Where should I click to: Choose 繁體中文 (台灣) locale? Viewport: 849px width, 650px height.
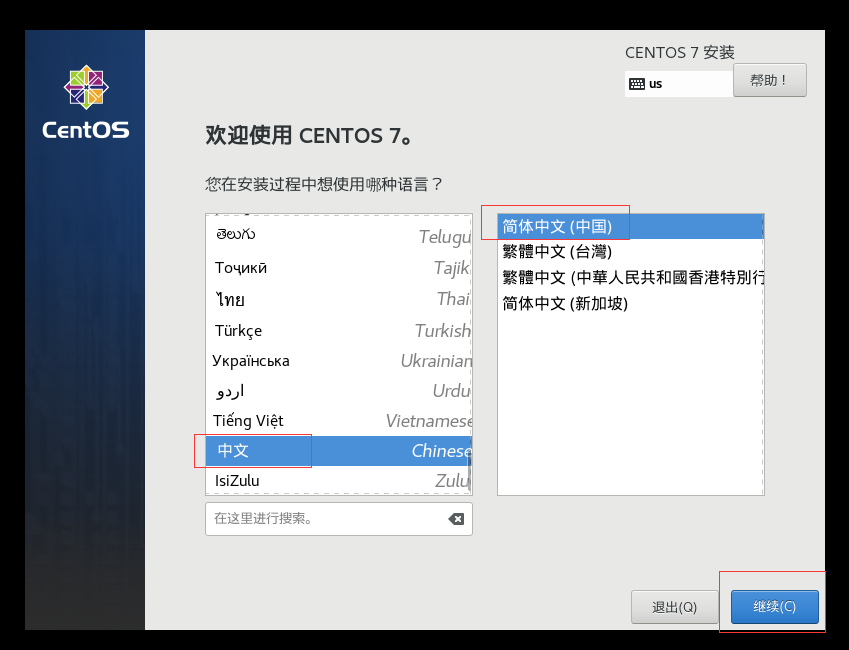click(x=630, y=252)
